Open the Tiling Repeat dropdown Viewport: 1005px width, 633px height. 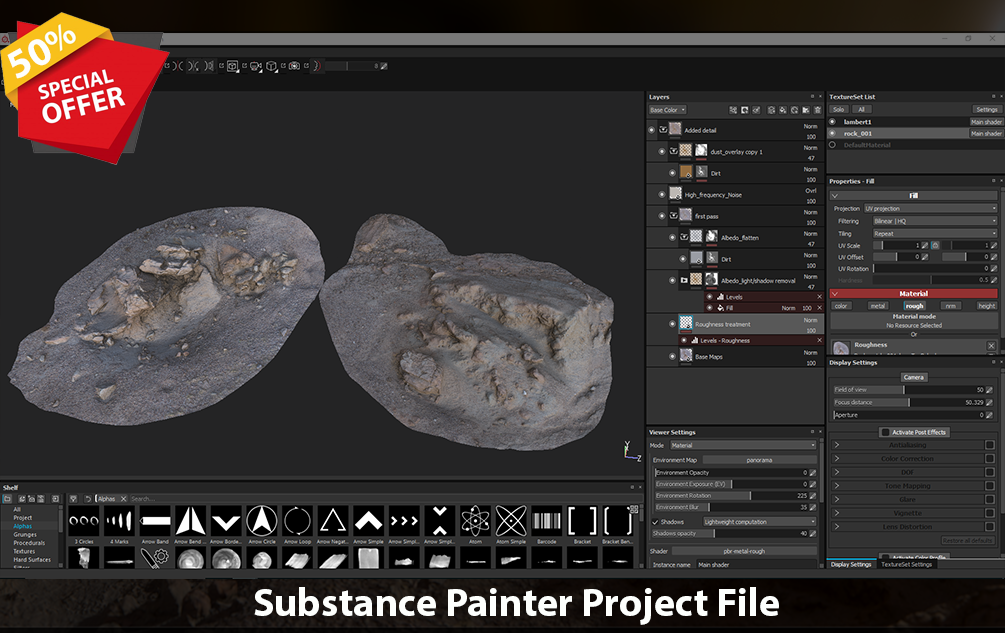click(934, 234)
